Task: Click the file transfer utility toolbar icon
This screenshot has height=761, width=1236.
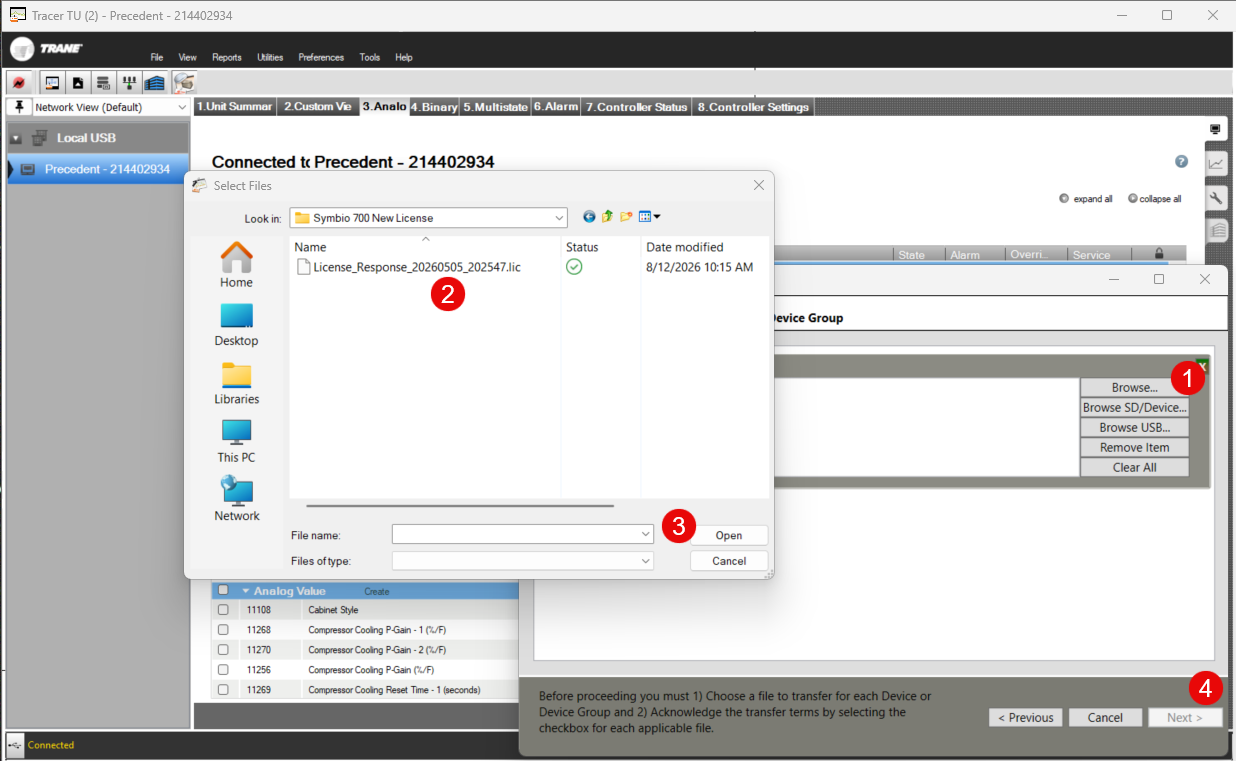Action: tap(184, 83)
